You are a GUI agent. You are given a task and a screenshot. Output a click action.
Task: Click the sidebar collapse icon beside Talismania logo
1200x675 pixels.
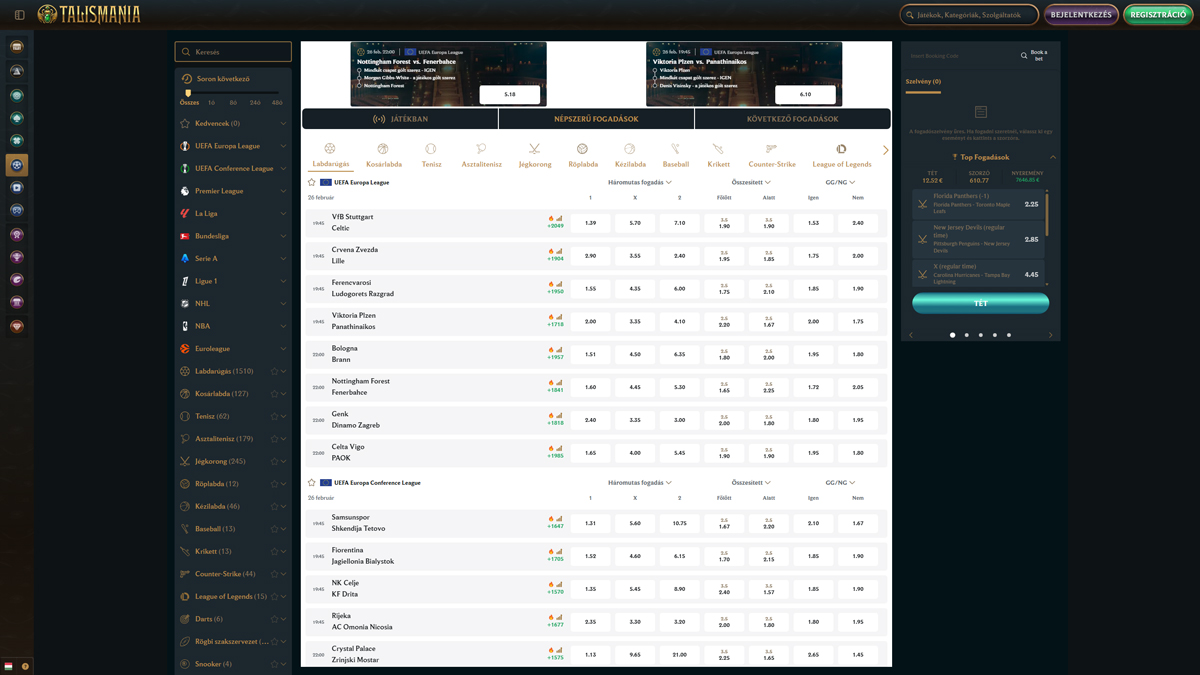19,15
